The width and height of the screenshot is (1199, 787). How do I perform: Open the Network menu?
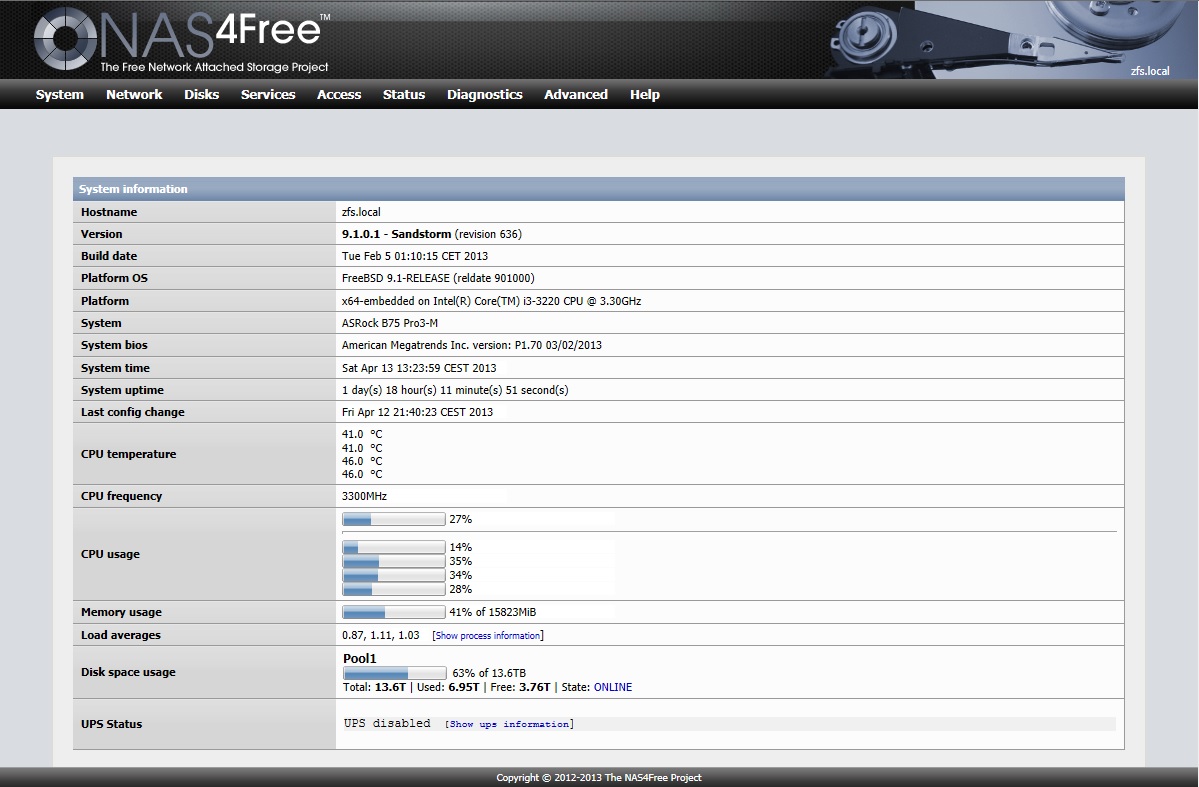tap(134, 95)
